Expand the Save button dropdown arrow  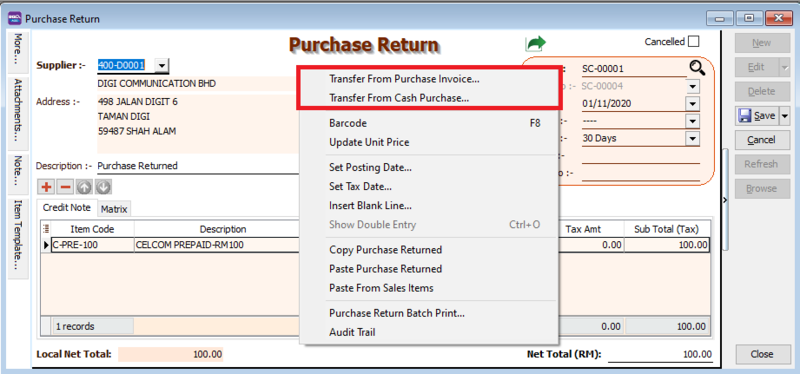tap(785, 116)
